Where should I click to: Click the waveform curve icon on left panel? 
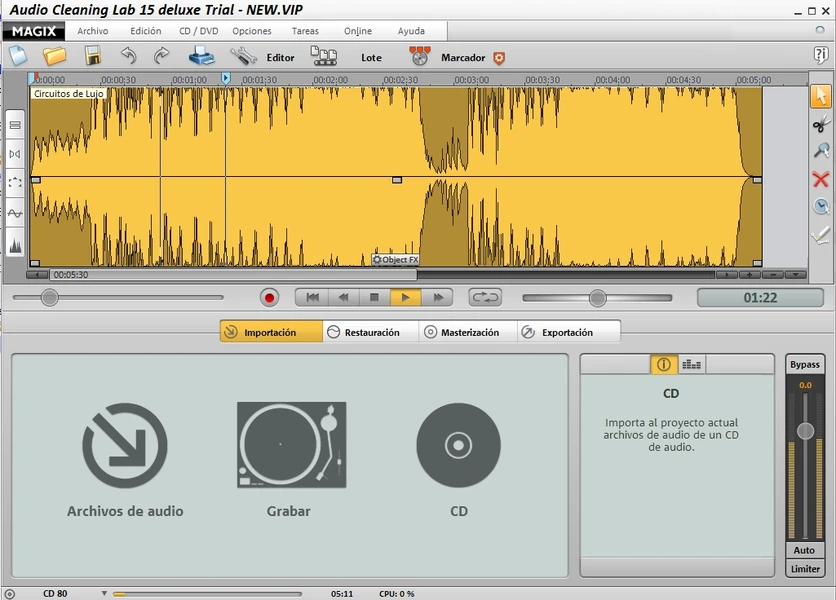15,213
